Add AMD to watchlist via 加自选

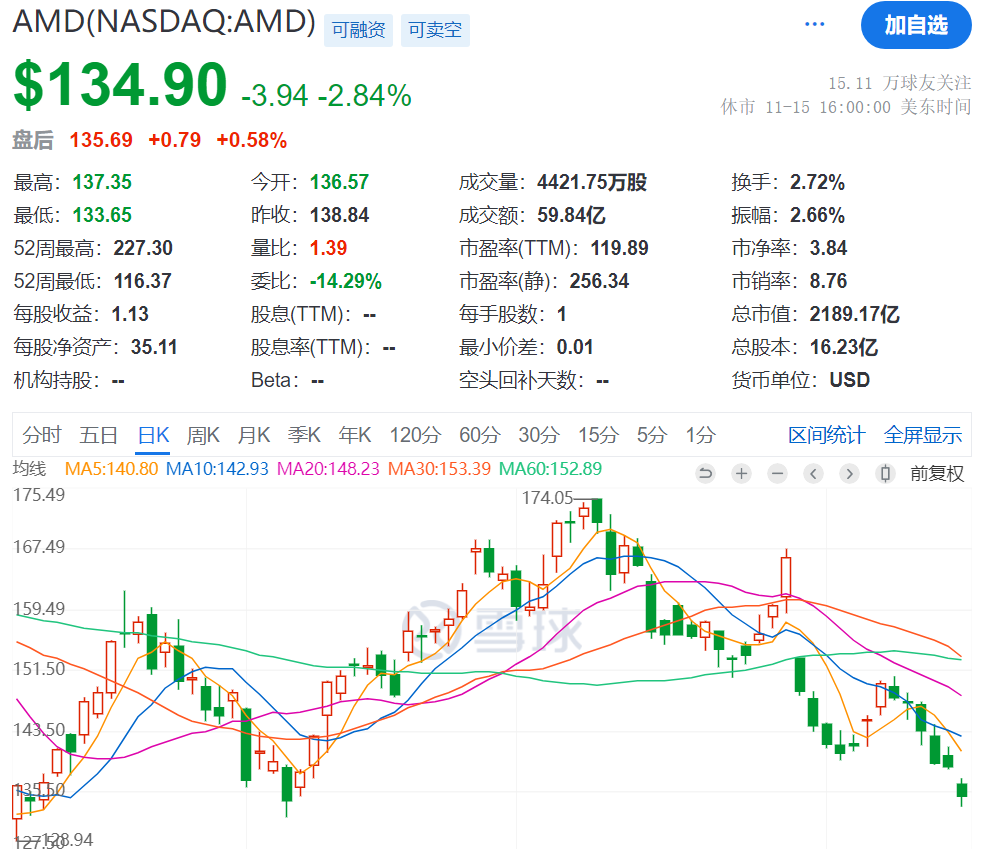tap(915, 25)
